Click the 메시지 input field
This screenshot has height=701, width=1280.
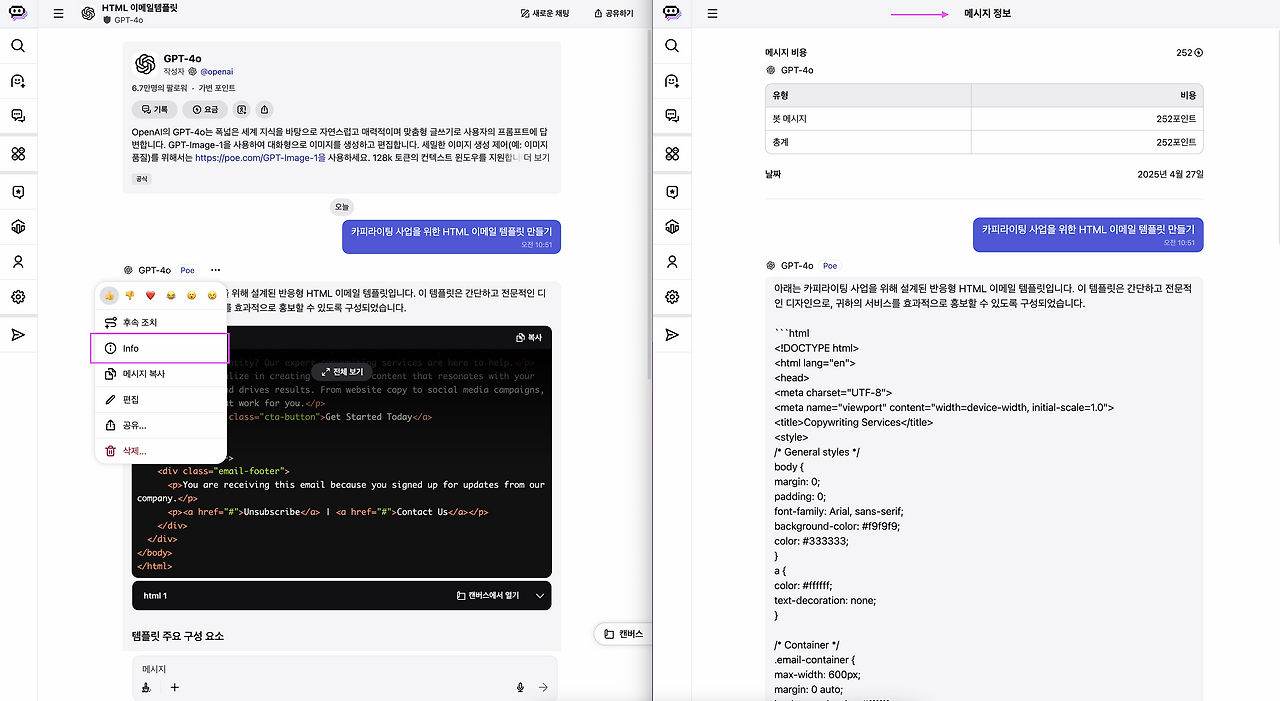(x=344, y=669)
